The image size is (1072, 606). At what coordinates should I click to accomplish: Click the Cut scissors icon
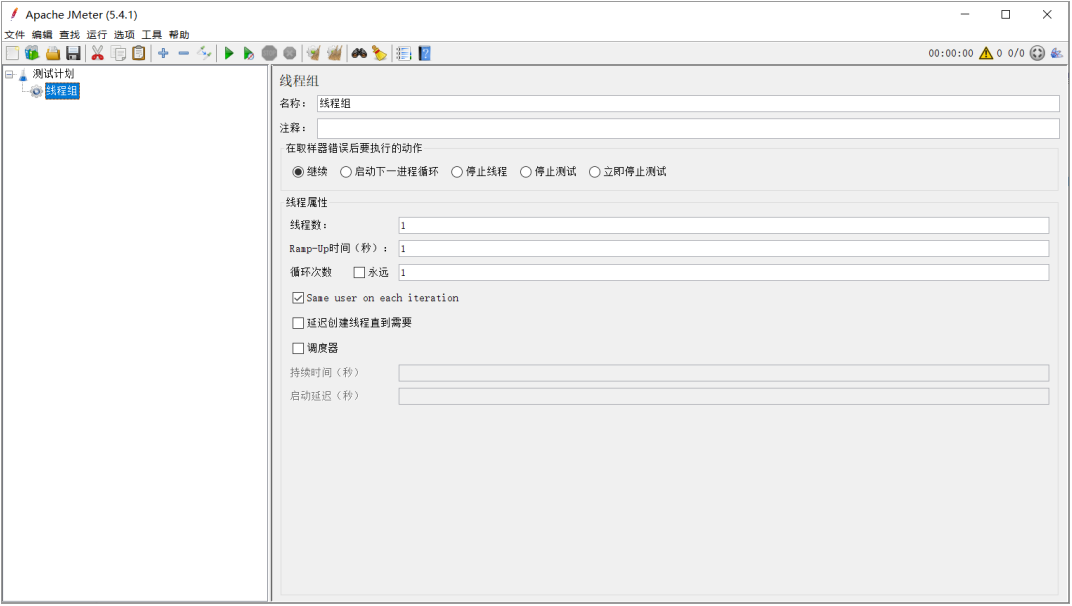pos(97,53)
